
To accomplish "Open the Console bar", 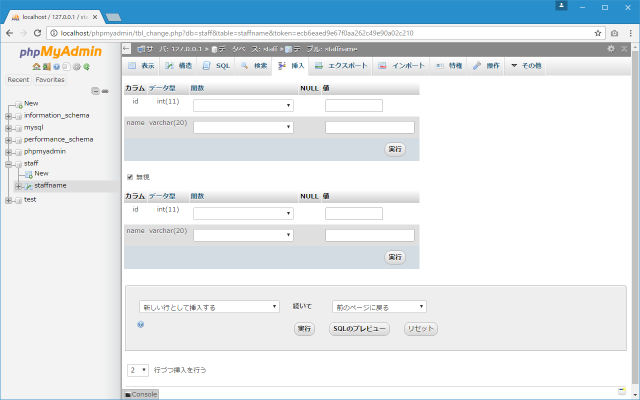I will point(141,394).
